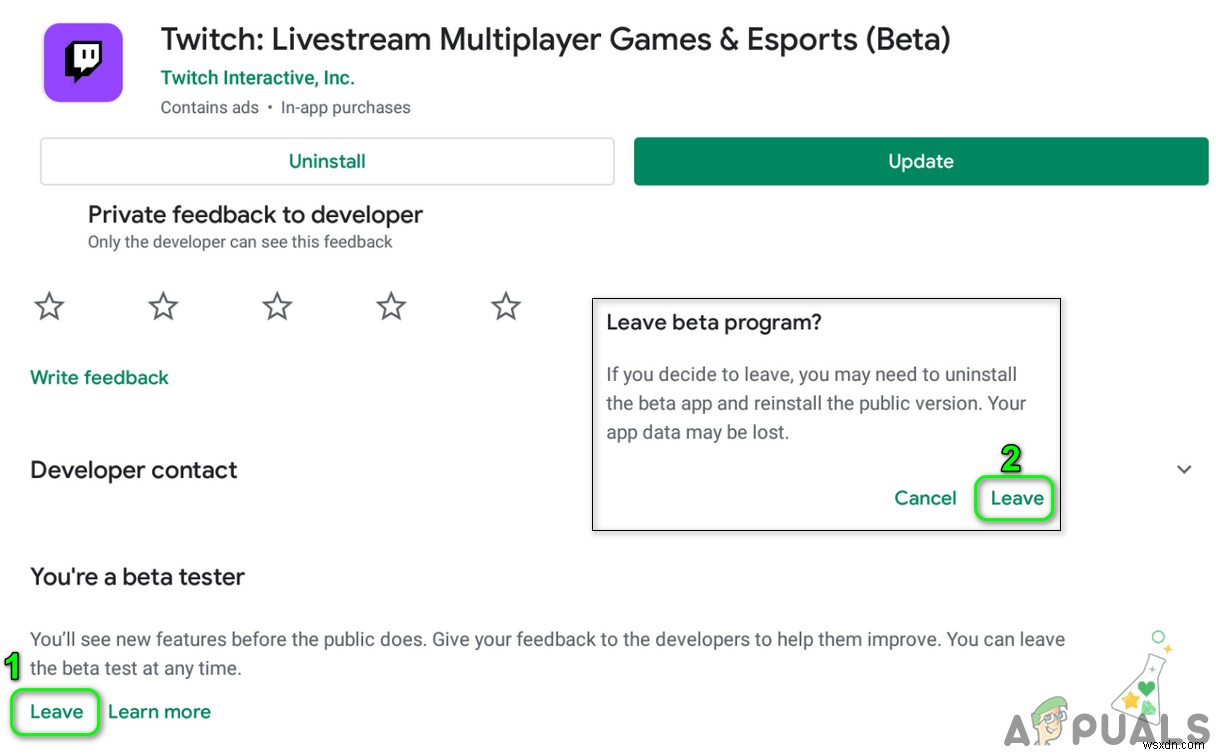Click the app title text
The height and width of the screenshot is (755, 1216).
click(x=555, y=39)
